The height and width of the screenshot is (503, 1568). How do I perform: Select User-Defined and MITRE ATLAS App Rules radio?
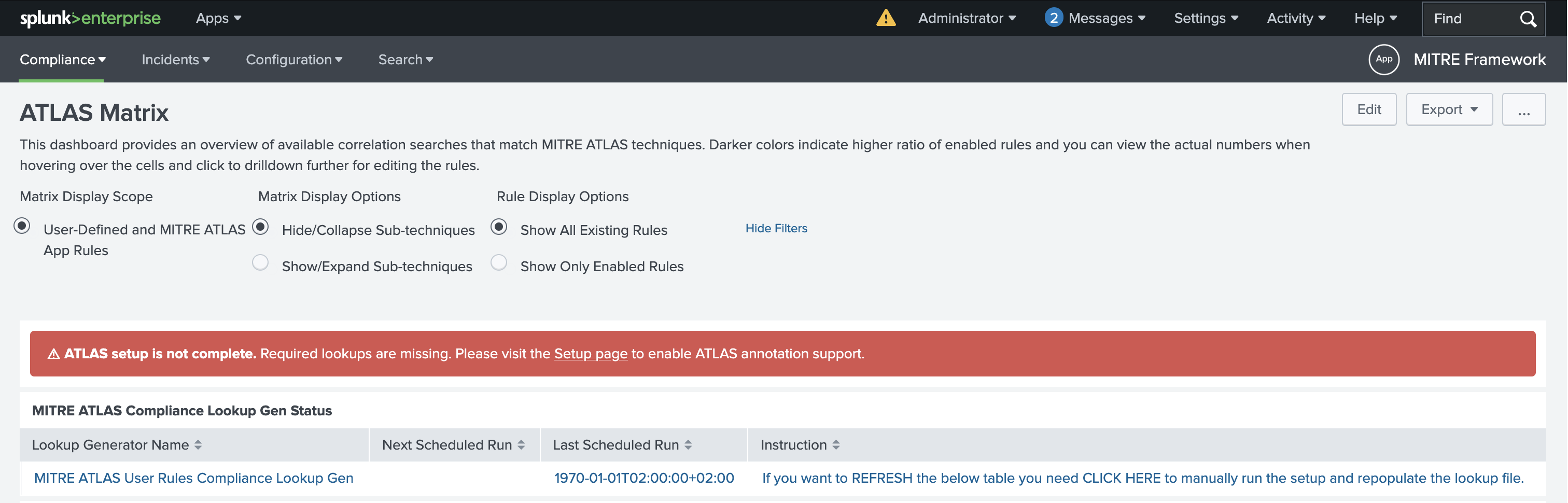click(x=22, y=226)
